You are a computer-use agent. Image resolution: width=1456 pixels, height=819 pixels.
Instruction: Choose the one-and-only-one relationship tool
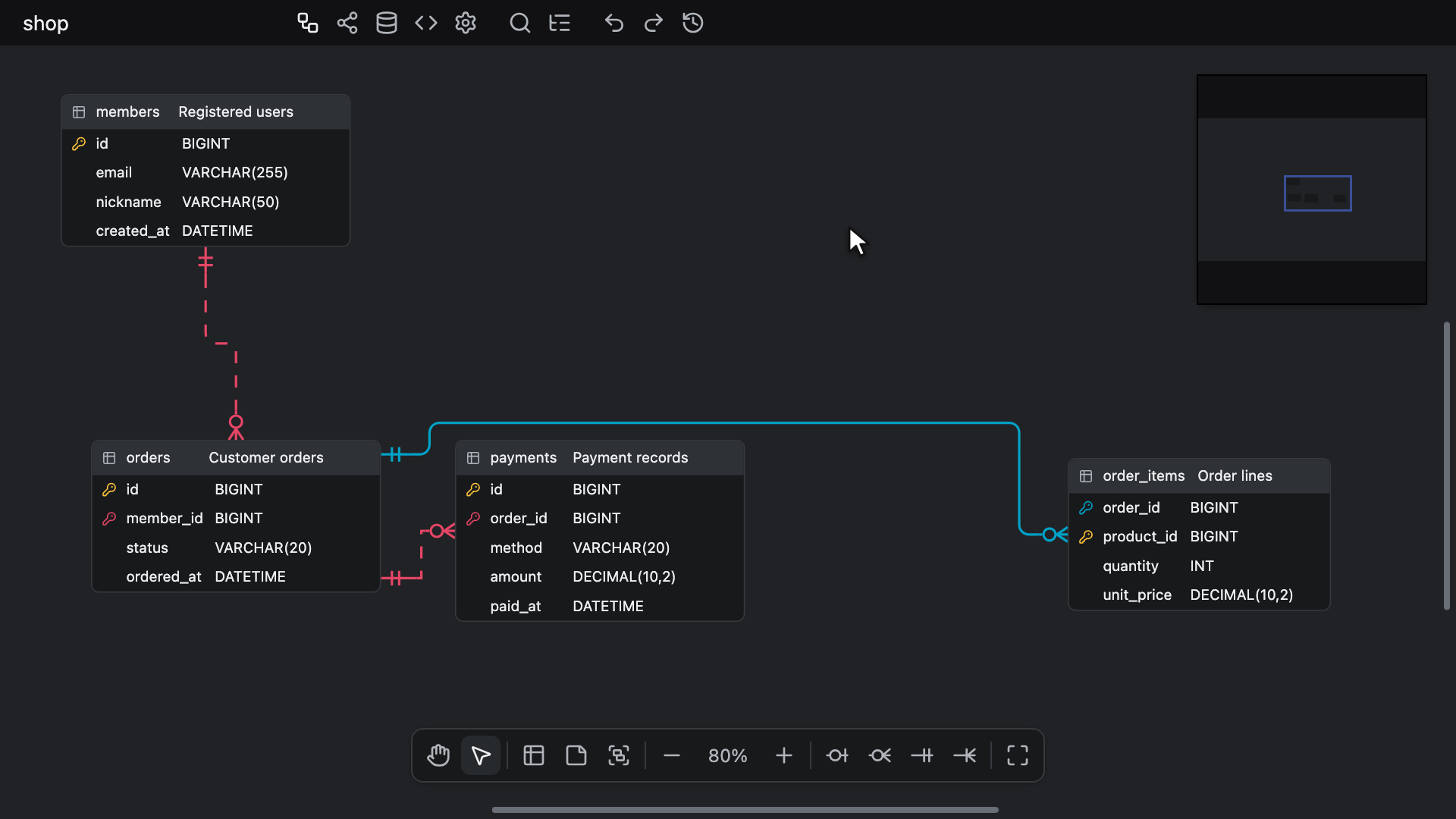[922, 755]
